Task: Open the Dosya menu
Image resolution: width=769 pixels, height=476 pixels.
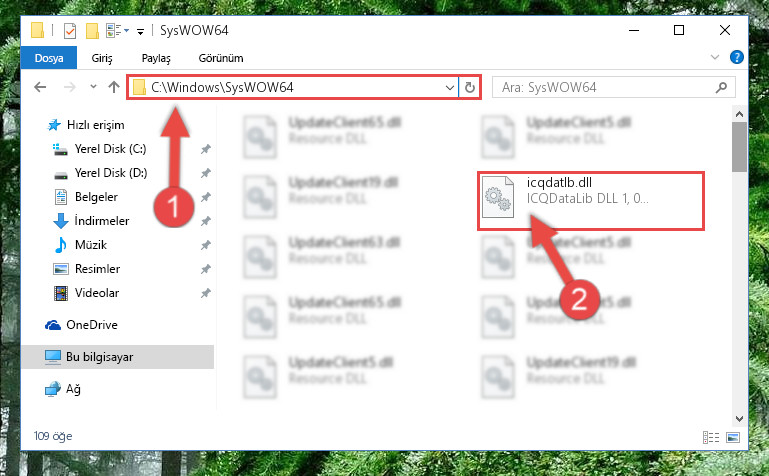Action: [x=49, y=58]
